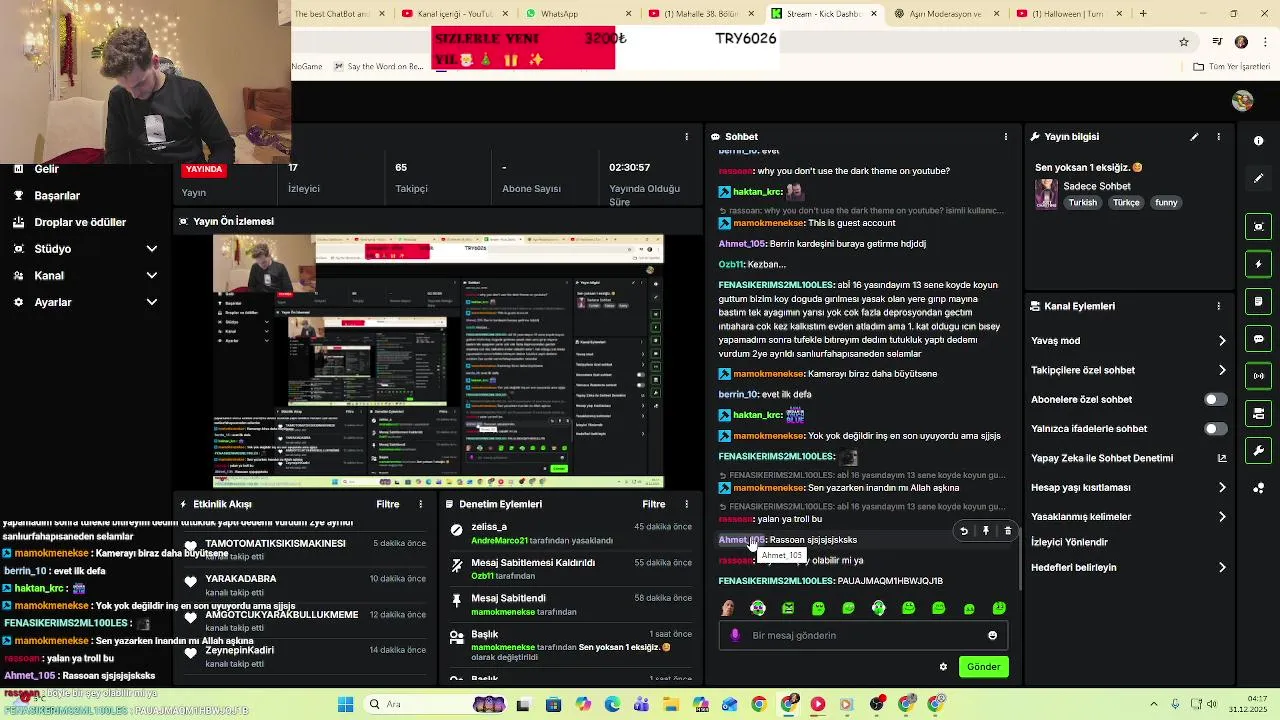The width and height of the screenshot is (1280, 720).
Task: Click İzleyici Yönlendir option
Action: (1069, 542)
